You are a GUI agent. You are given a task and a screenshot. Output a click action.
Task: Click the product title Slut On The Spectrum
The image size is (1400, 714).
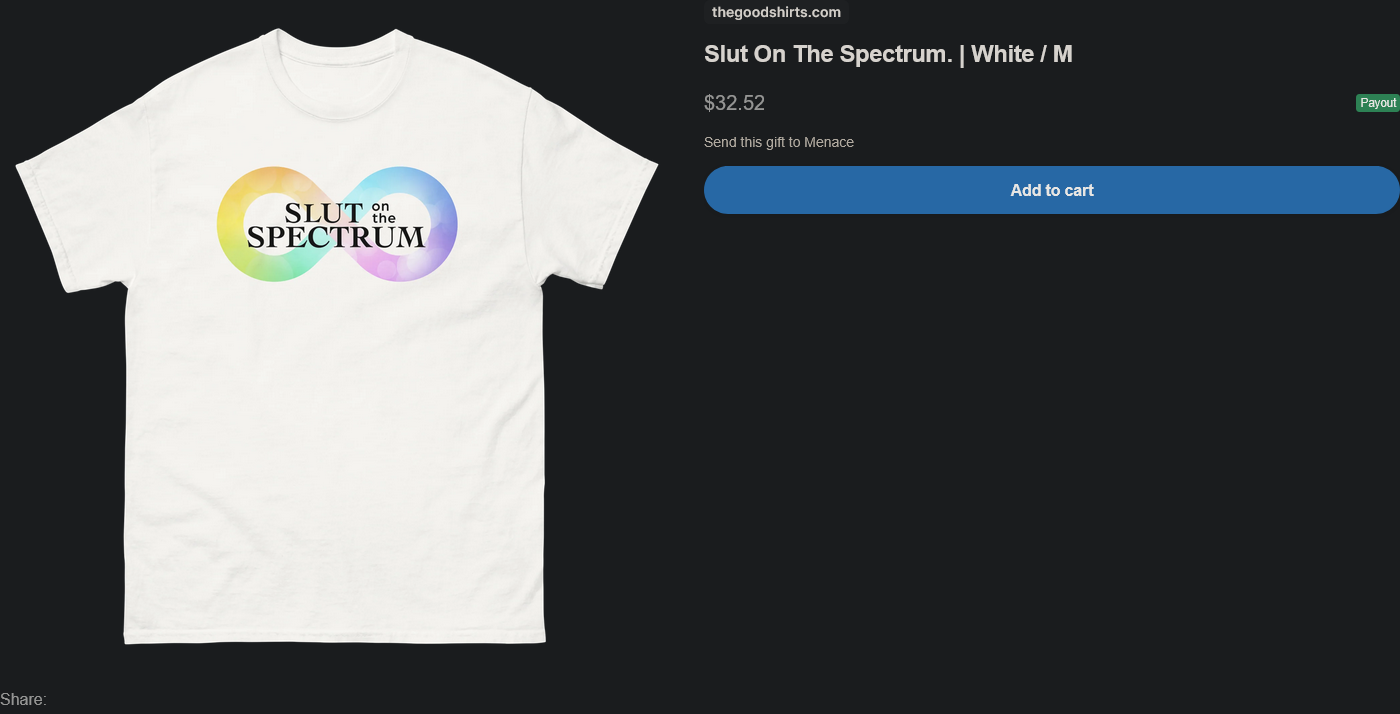click(828, 54)
